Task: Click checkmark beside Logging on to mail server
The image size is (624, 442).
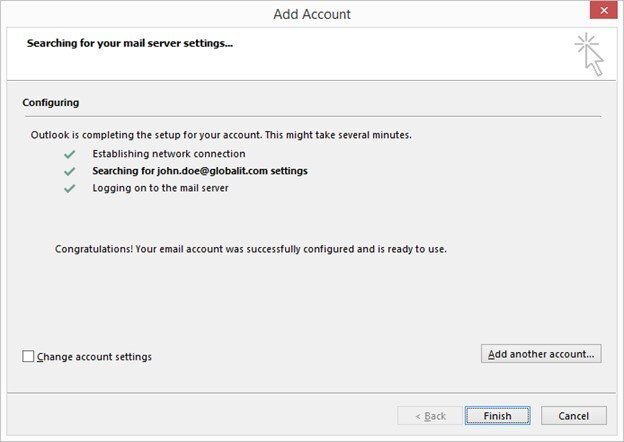Action: (x=69, y=188)
